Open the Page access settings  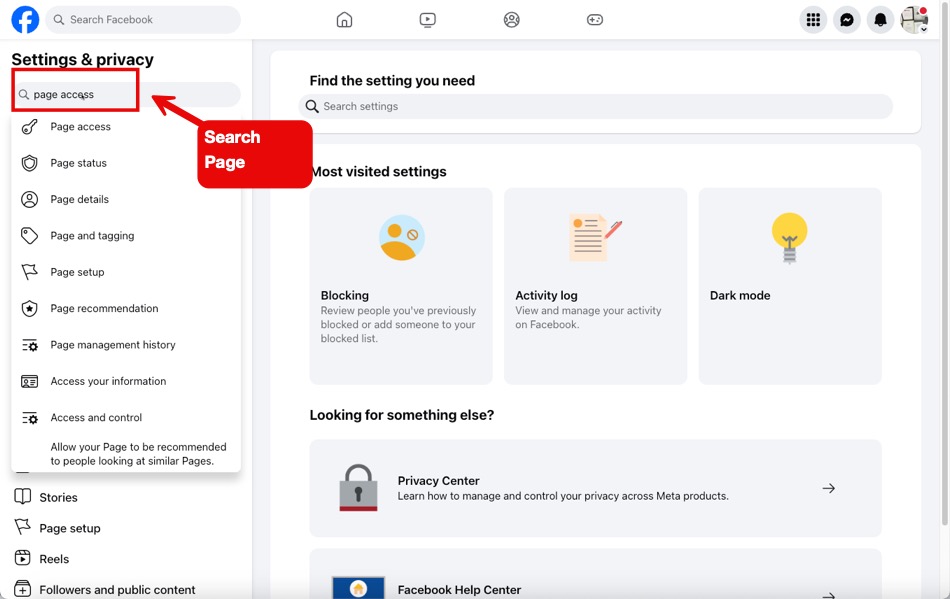tap(78, 126)
